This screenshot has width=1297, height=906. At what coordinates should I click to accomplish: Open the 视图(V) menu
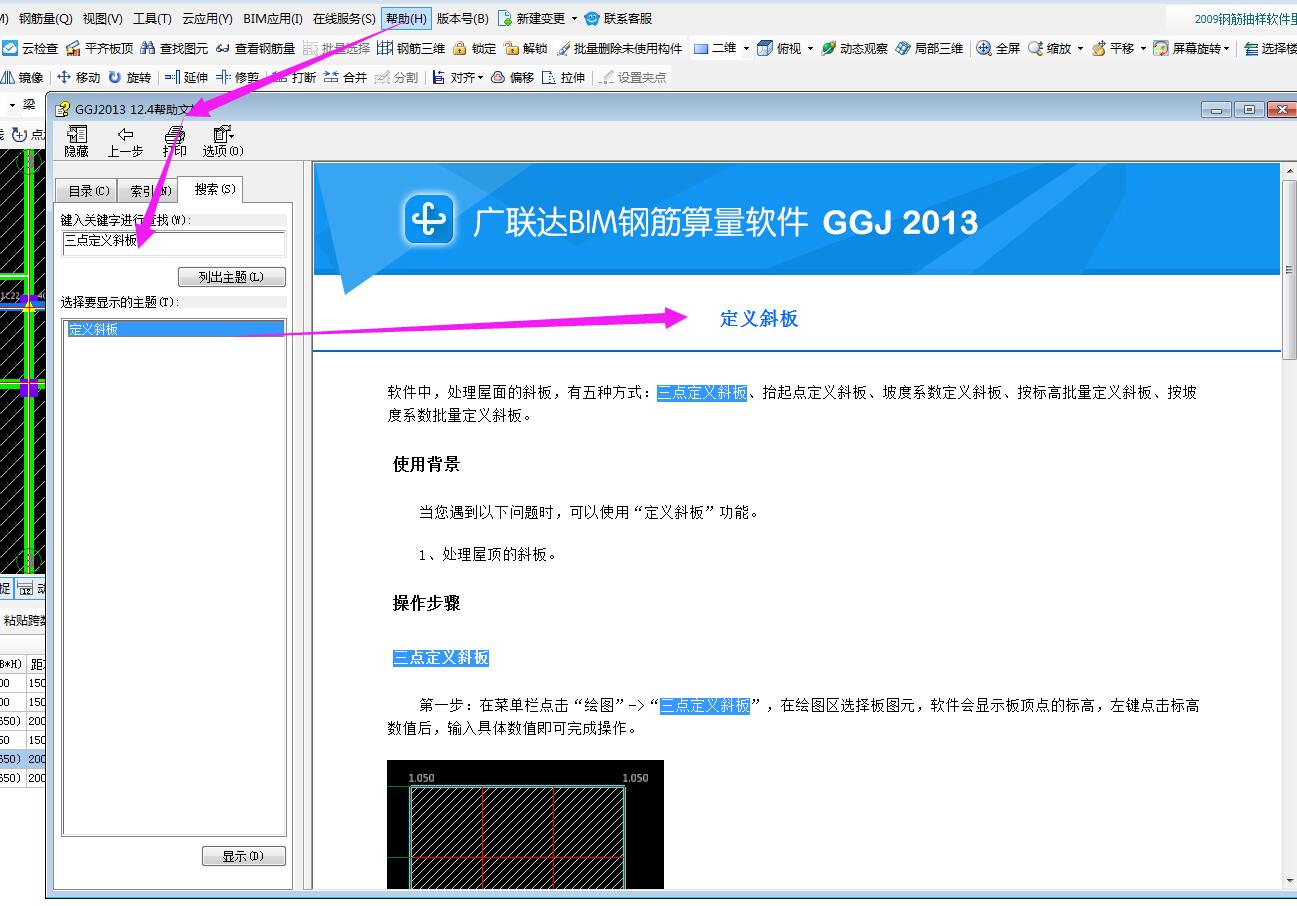102,18
